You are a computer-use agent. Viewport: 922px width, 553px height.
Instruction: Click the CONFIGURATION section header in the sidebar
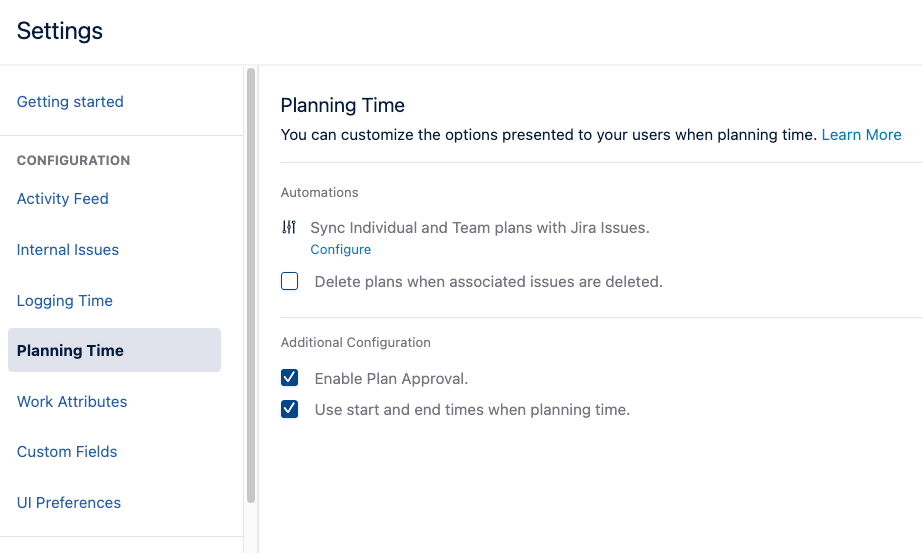click(73, 160)
